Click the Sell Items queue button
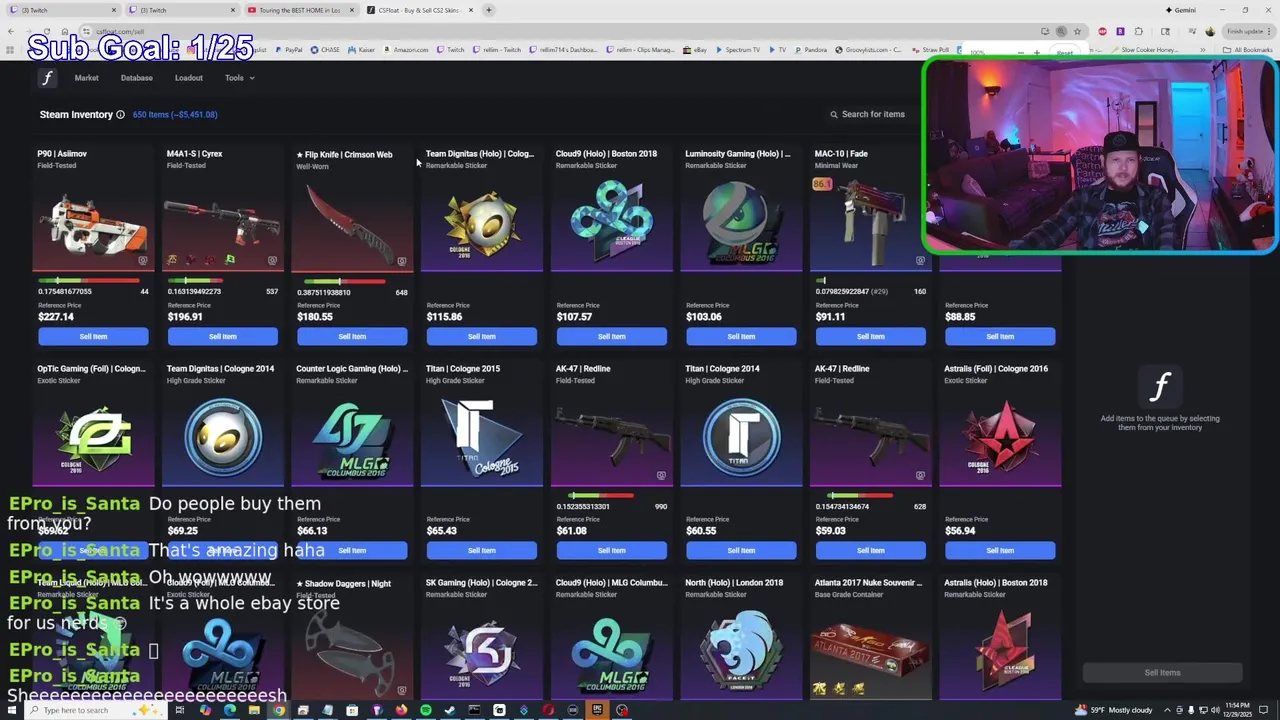 point(1162,673)
